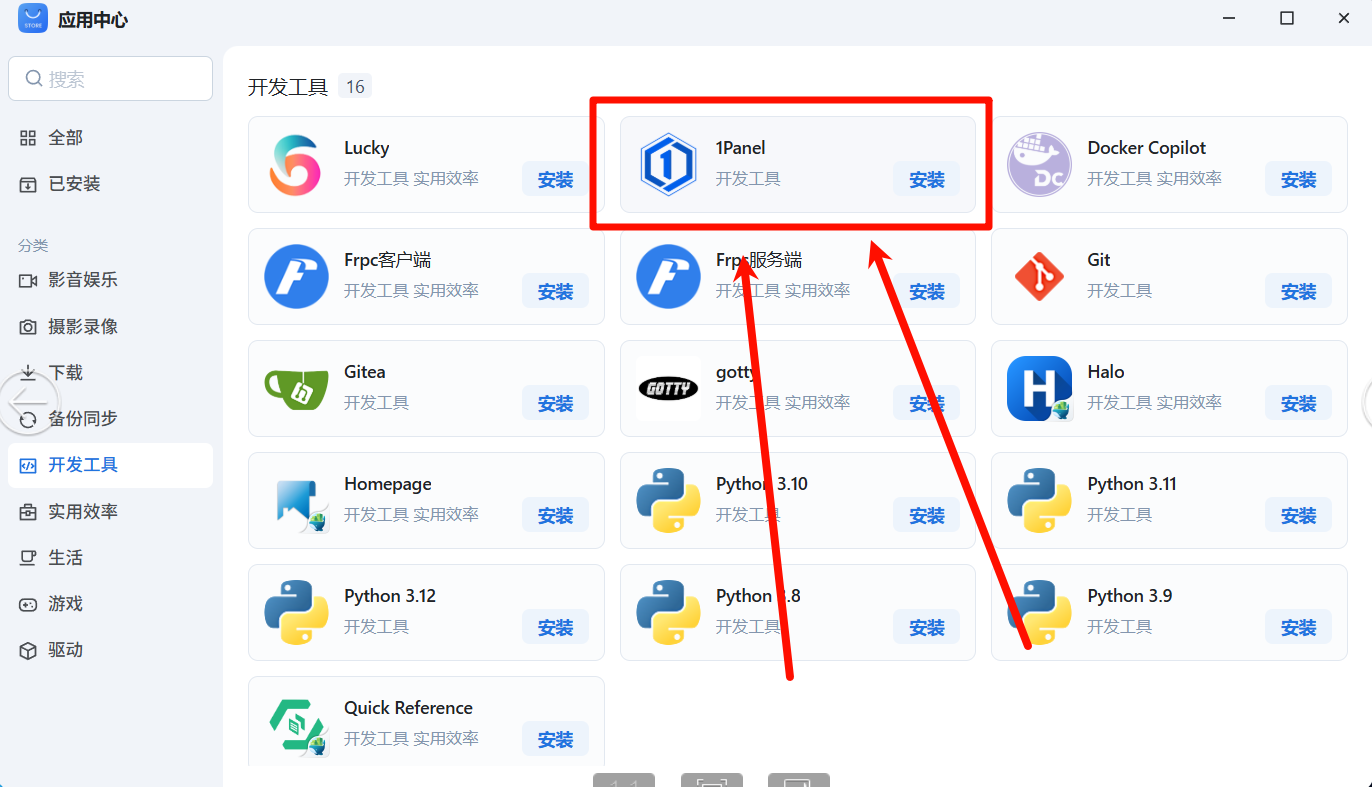1372x787 pixels.
Task: Install the Git app
Action: tap(1298, 291)
